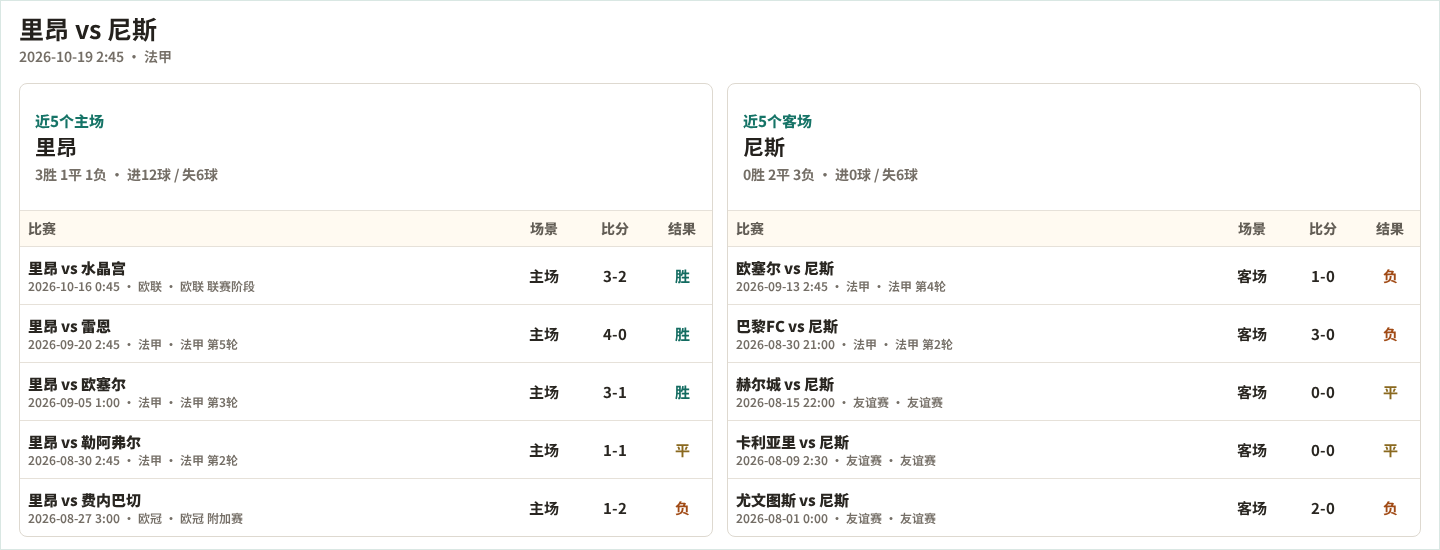Open the 里昂 vs 水晶宫 match row
Screen dimensions: 1440x550
(366, 276)
